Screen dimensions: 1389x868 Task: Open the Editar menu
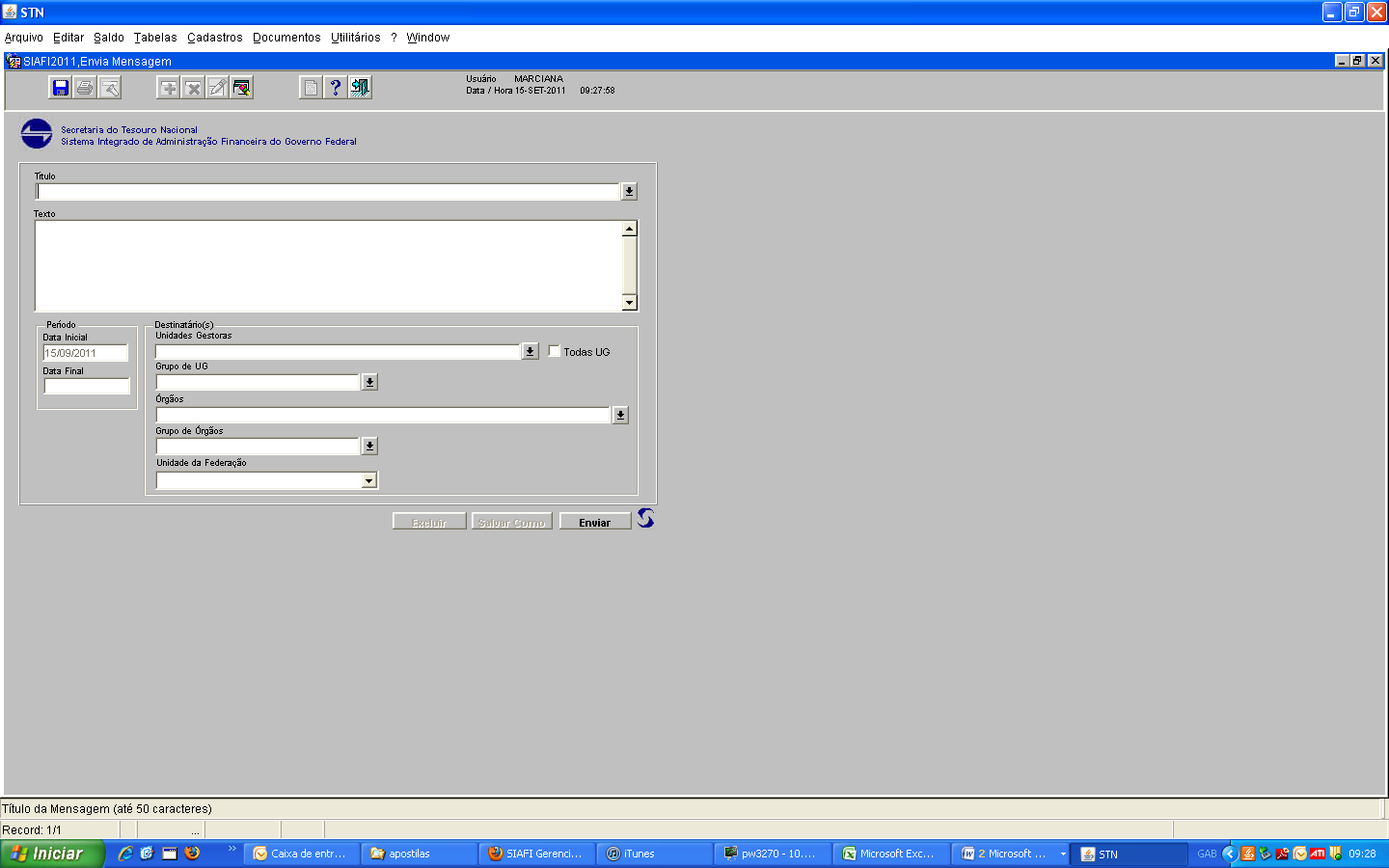click(x=68, y=38)
